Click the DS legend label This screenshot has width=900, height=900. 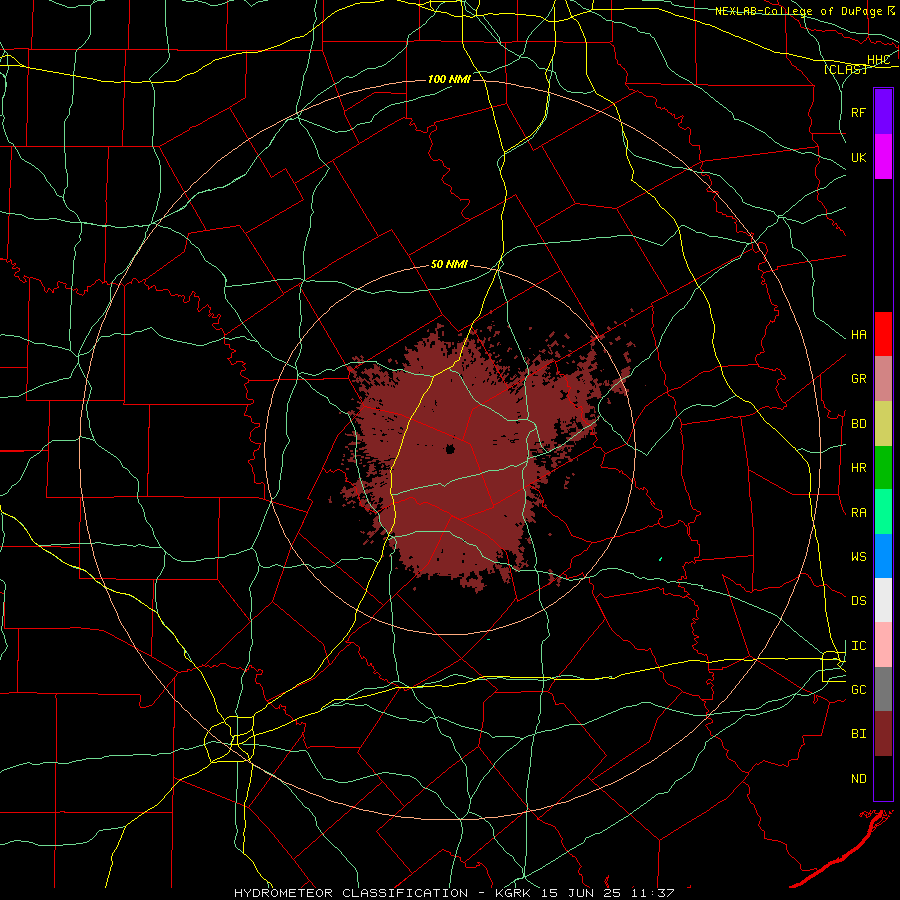858,601
